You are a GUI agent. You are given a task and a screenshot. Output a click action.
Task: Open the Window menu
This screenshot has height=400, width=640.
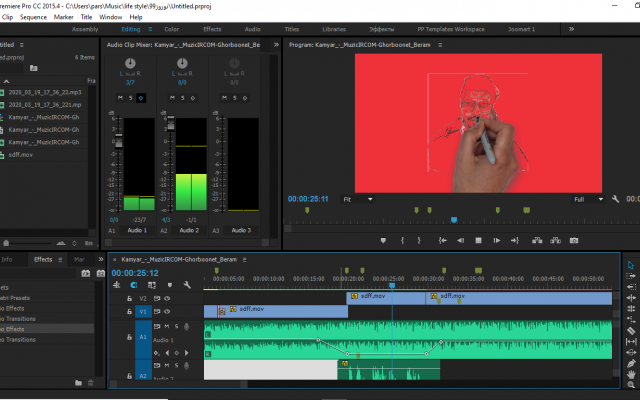click(111, 17)
